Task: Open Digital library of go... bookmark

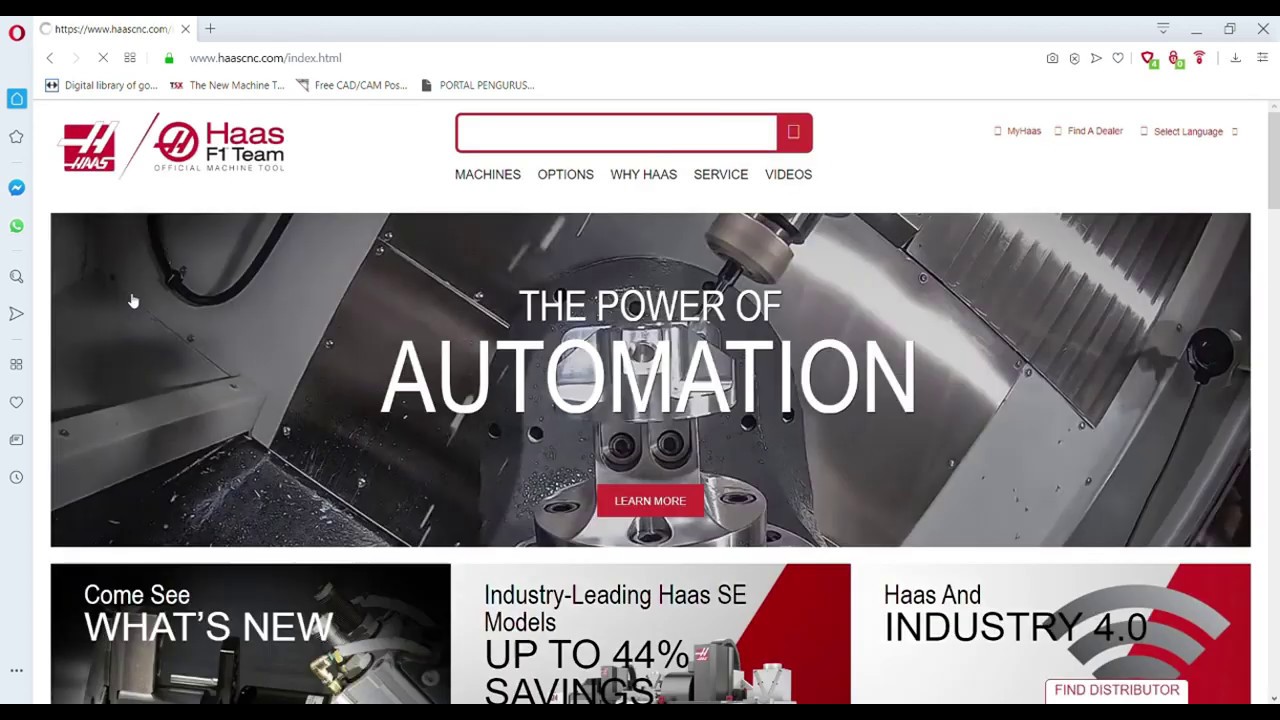Action: click(101, 85)
